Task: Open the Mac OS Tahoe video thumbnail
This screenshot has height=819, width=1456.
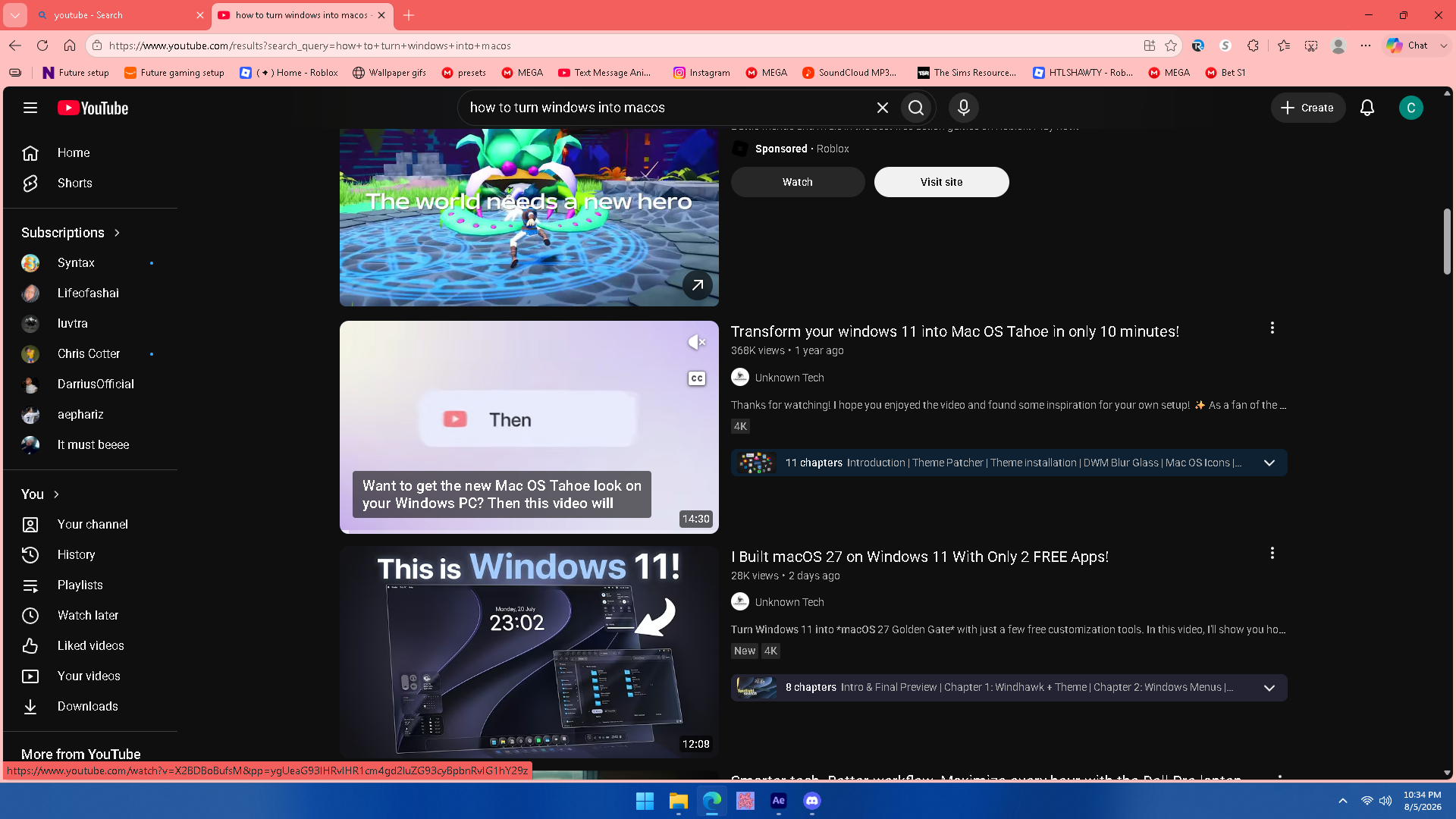Action: click(529, 427)
